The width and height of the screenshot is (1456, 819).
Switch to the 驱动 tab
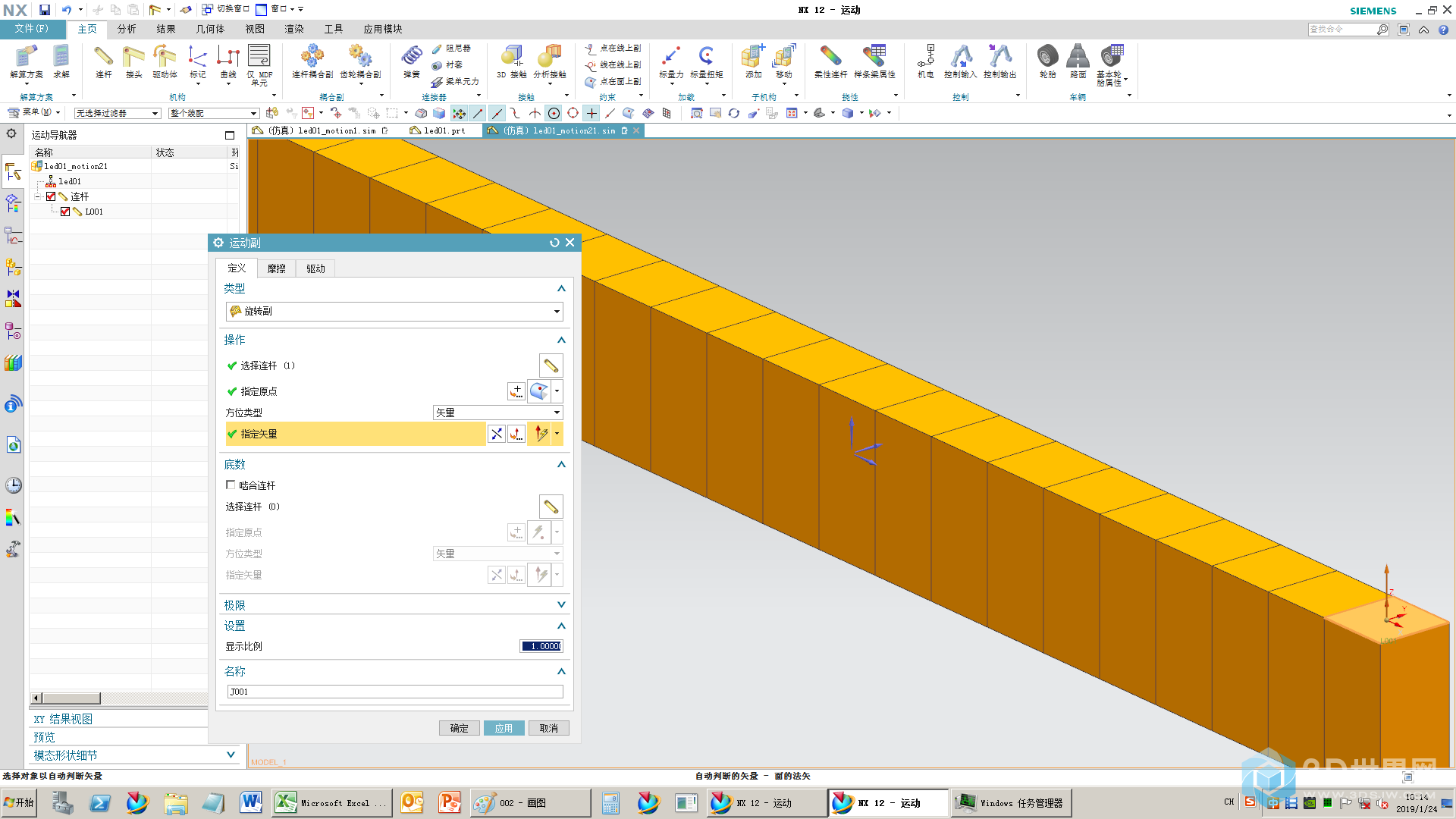click(315, 268)
